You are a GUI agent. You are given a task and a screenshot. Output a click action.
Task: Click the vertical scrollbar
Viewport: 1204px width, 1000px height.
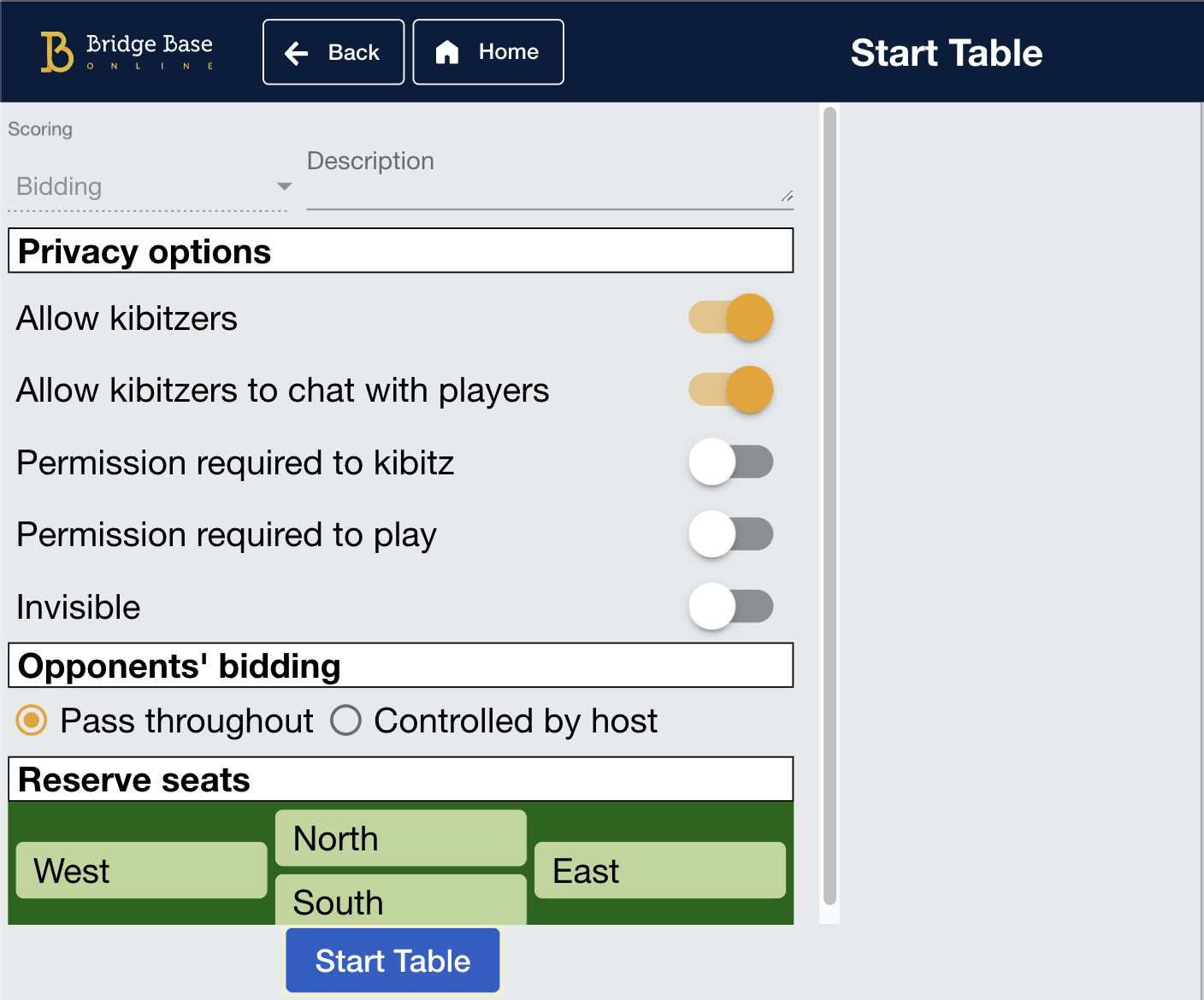829,504
